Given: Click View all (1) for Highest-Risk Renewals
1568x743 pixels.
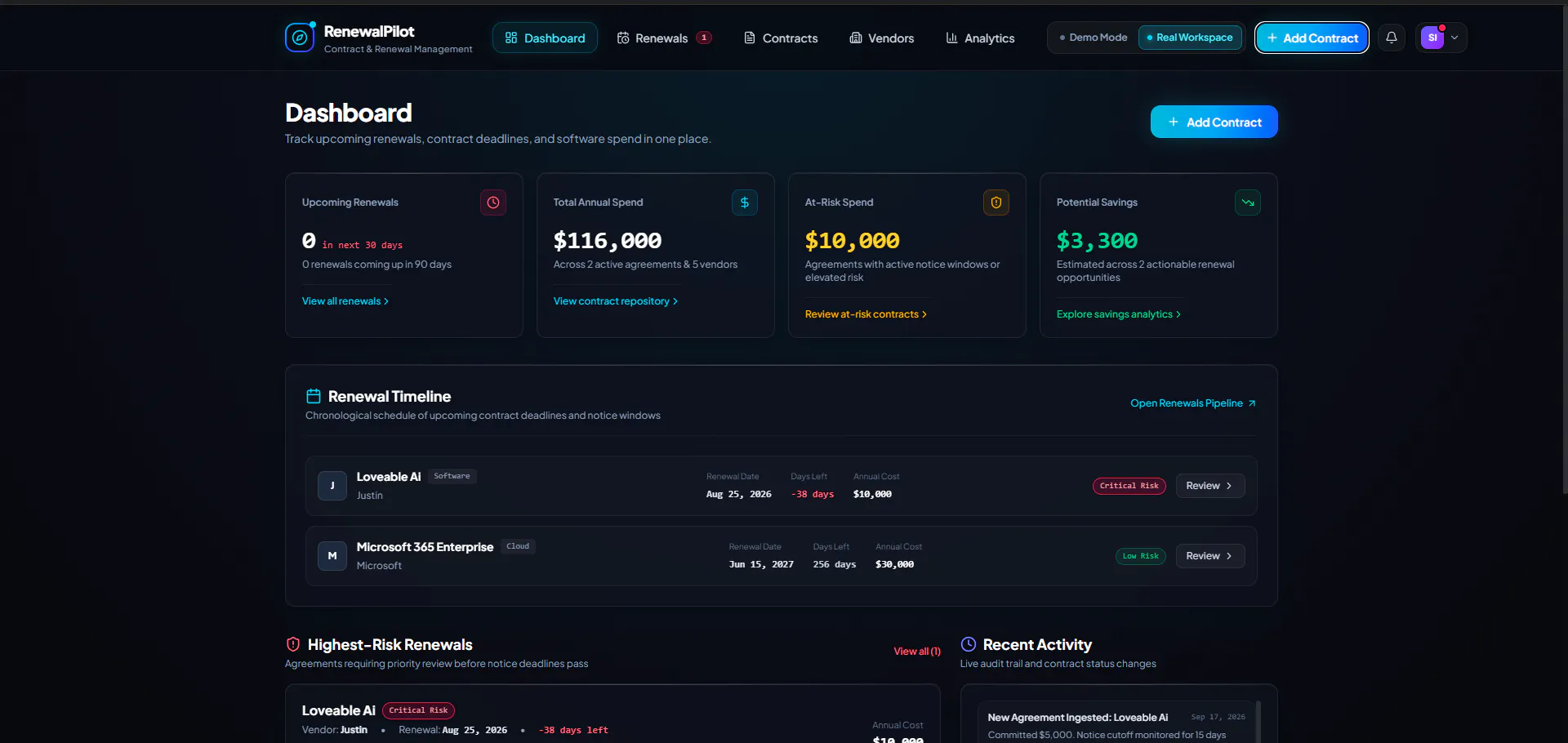Looking at the screenshot, I should [x=917, y=652].
